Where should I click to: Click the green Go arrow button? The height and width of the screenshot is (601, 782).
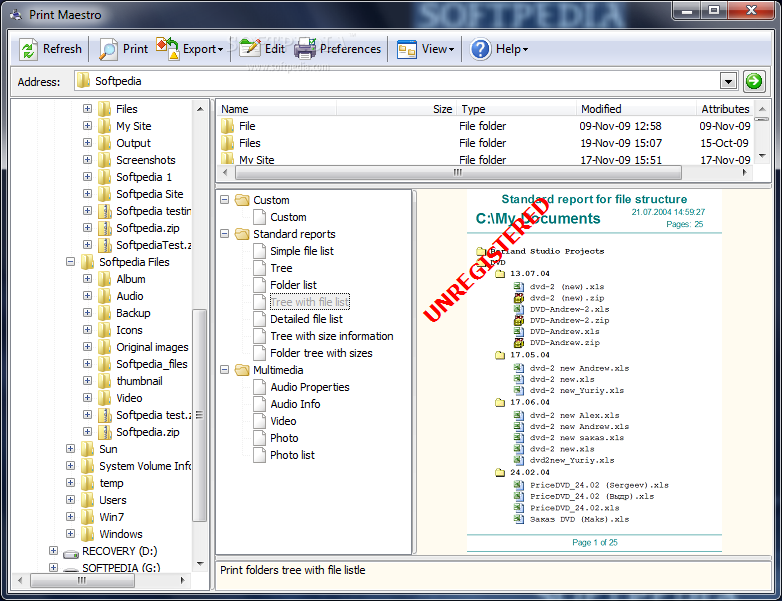[754, 81]
